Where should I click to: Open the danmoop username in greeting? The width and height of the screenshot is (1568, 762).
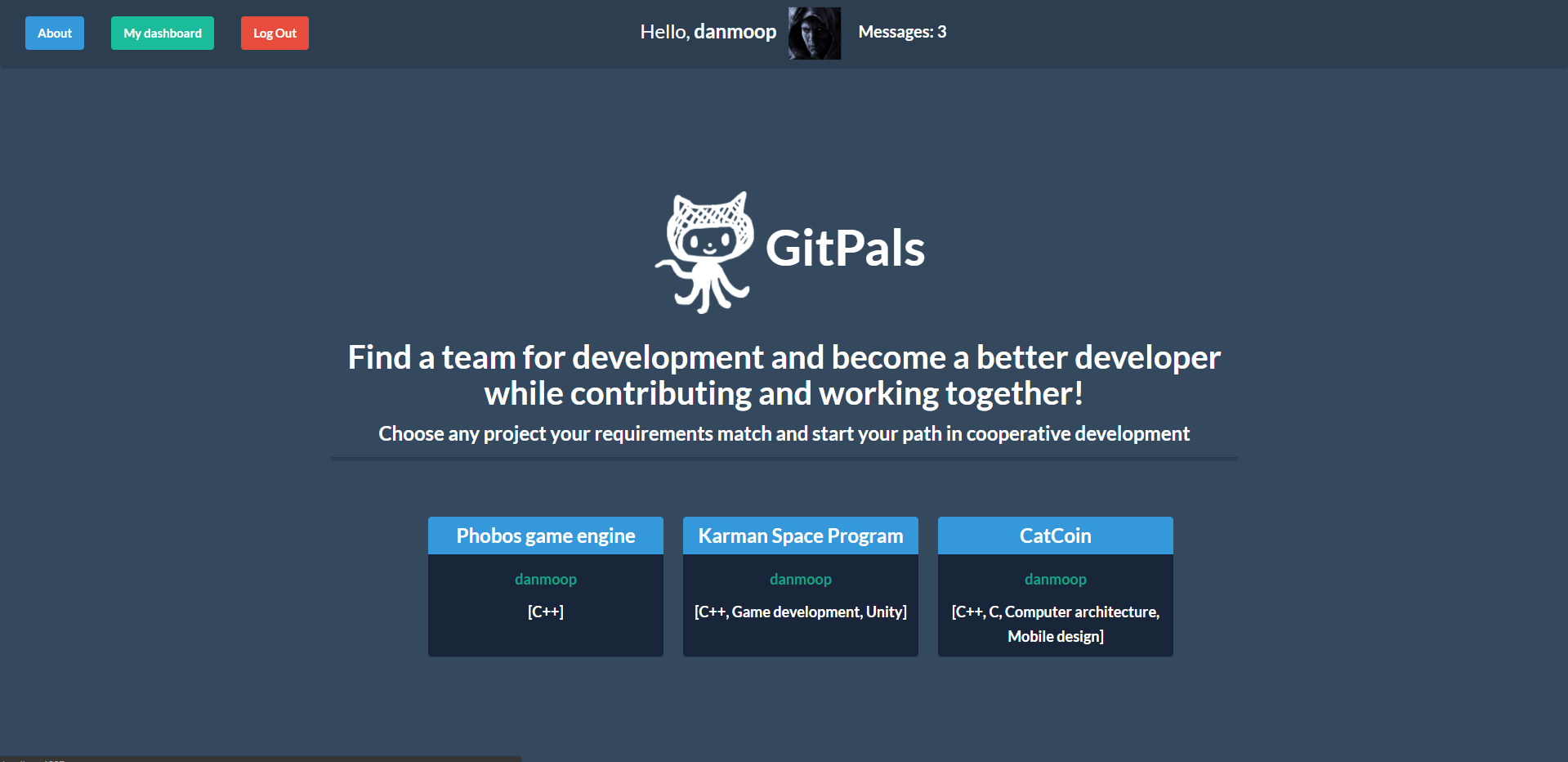pyautogui.click(x=735, y=32)
